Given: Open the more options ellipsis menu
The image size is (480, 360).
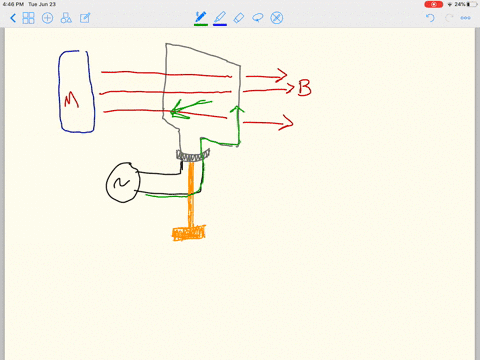Looking at the screenshot, I should [x=465, y=18].
